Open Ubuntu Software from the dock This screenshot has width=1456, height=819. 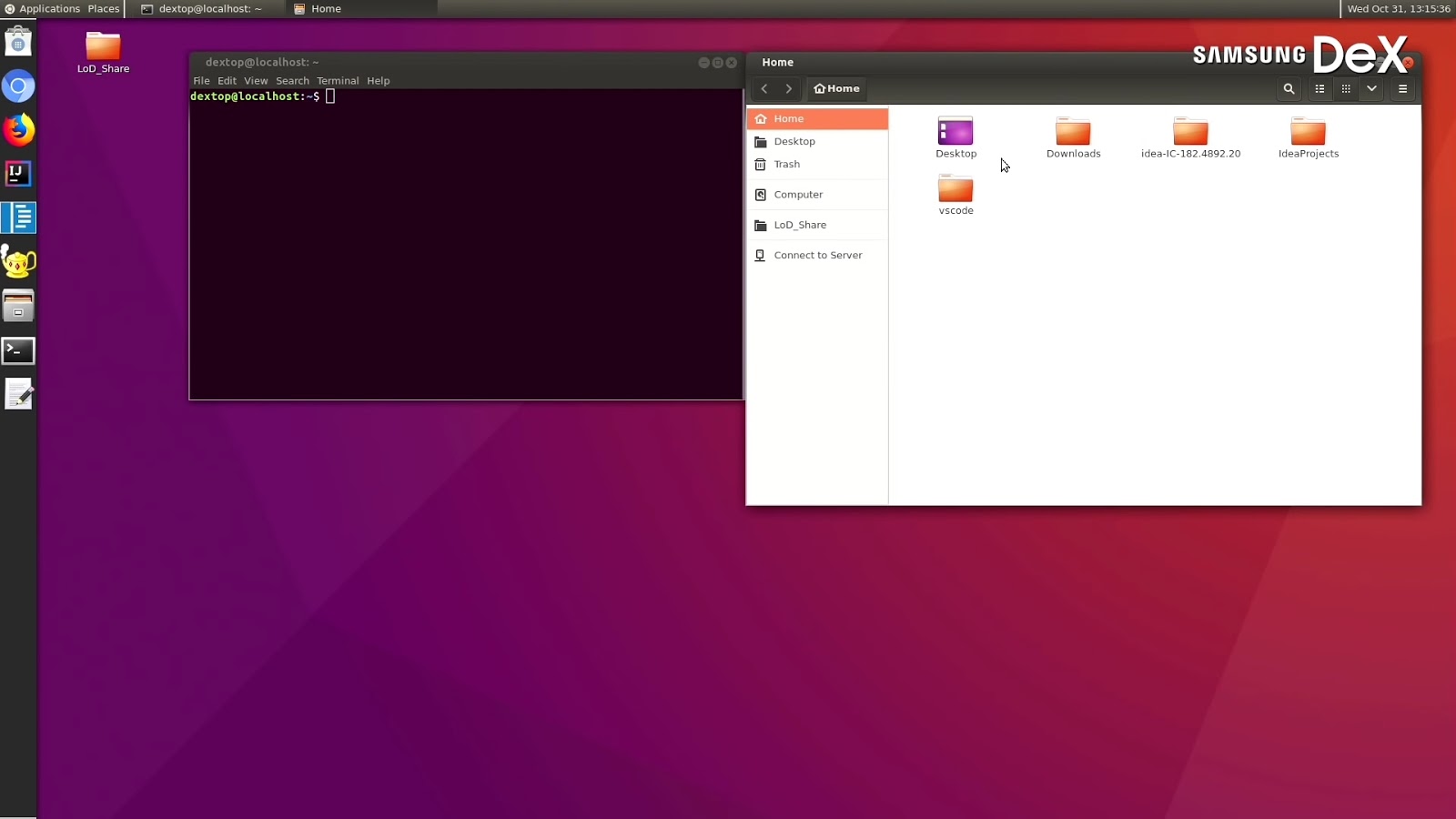(x=18, y=41)
